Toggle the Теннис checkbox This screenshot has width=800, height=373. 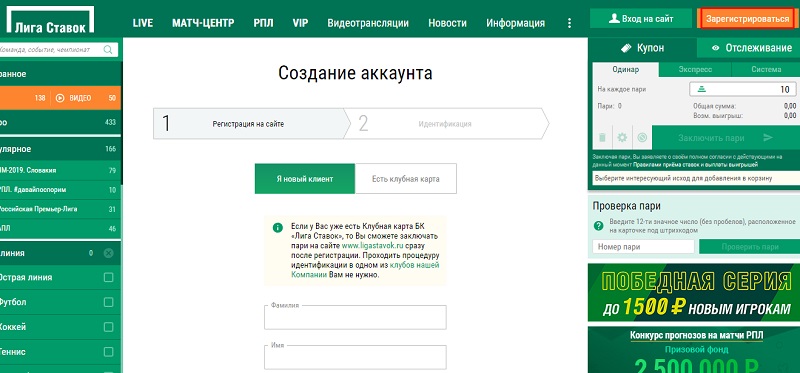pyautogui.click(x=108, y=352)
